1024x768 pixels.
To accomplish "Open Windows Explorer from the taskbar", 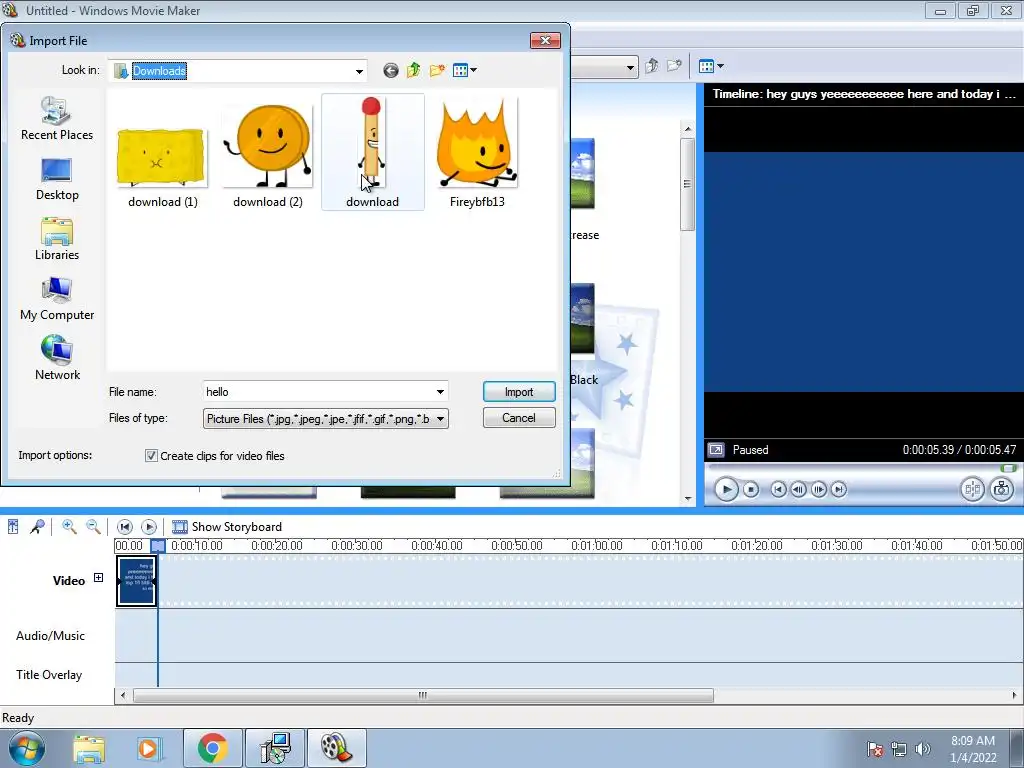I will coord(89,748).
